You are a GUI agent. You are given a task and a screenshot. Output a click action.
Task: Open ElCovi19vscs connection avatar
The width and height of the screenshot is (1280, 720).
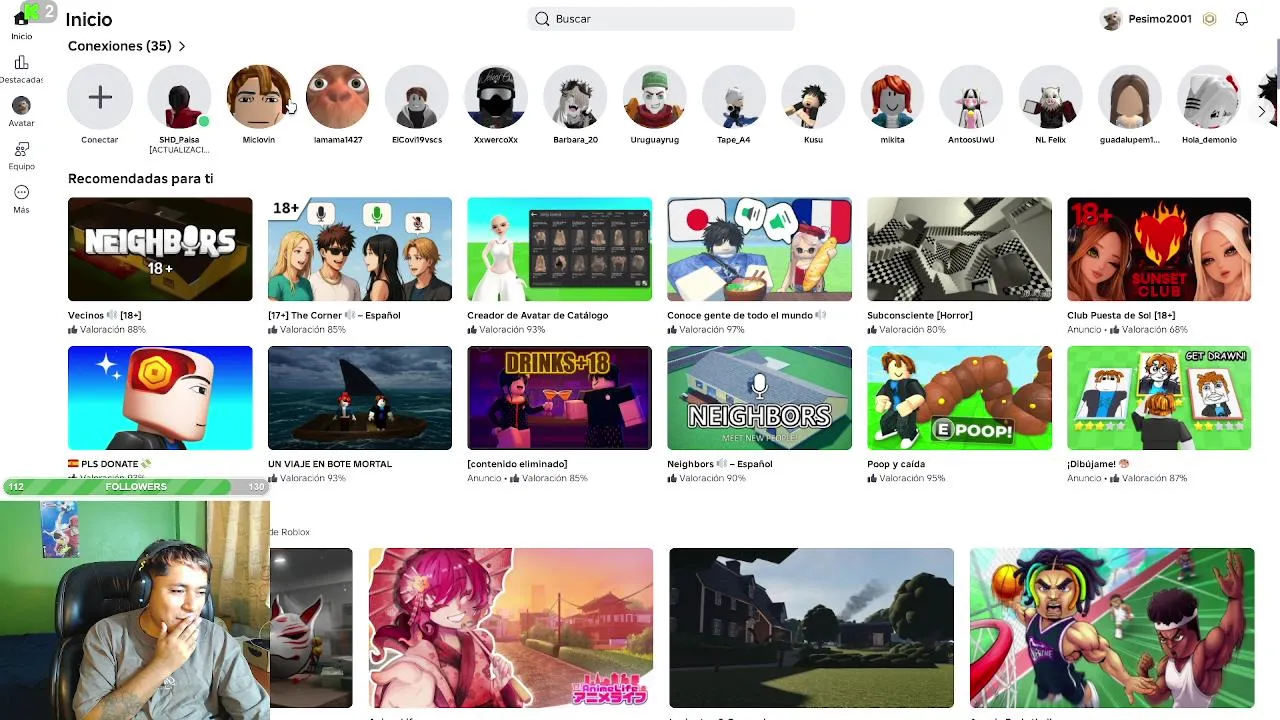tap(417, 97)
